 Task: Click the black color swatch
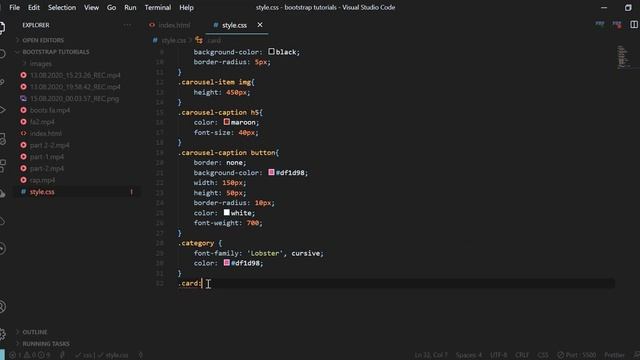pos(271,51)
